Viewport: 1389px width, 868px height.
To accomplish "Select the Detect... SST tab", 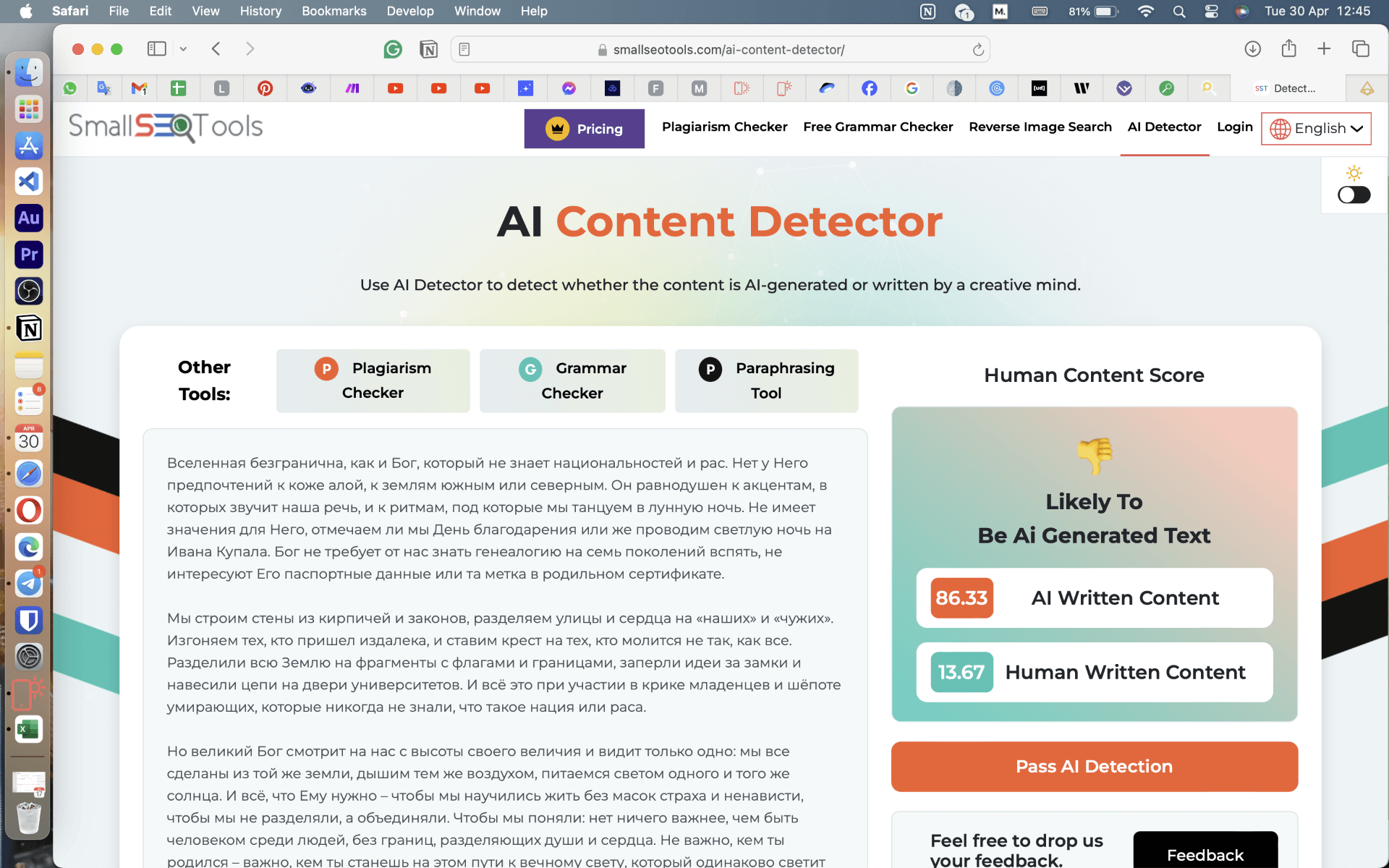I will [x=1288, y=88].
